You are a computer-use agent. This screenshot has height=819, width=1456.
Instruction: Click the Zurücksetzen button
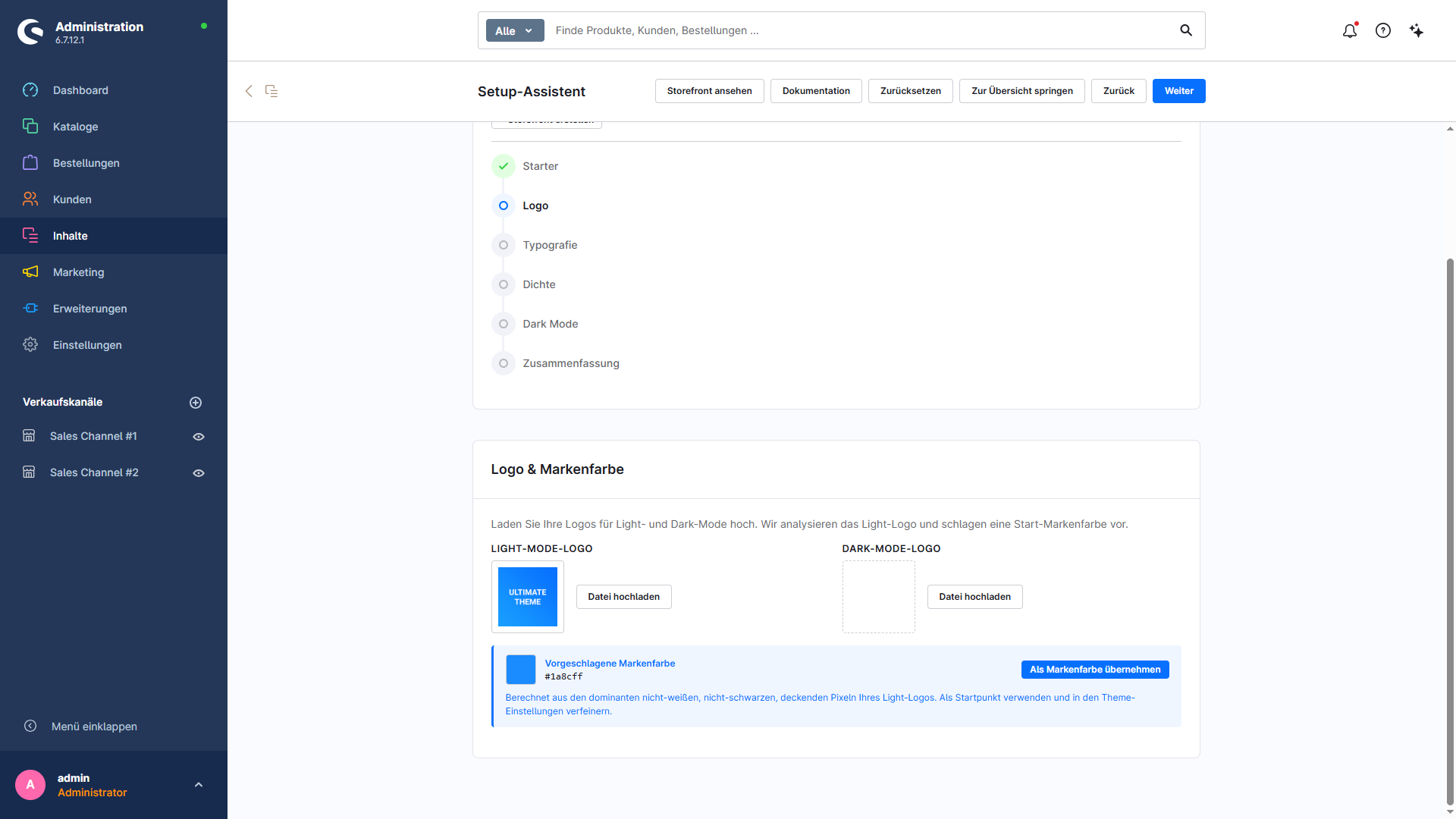tap(911, 91)
